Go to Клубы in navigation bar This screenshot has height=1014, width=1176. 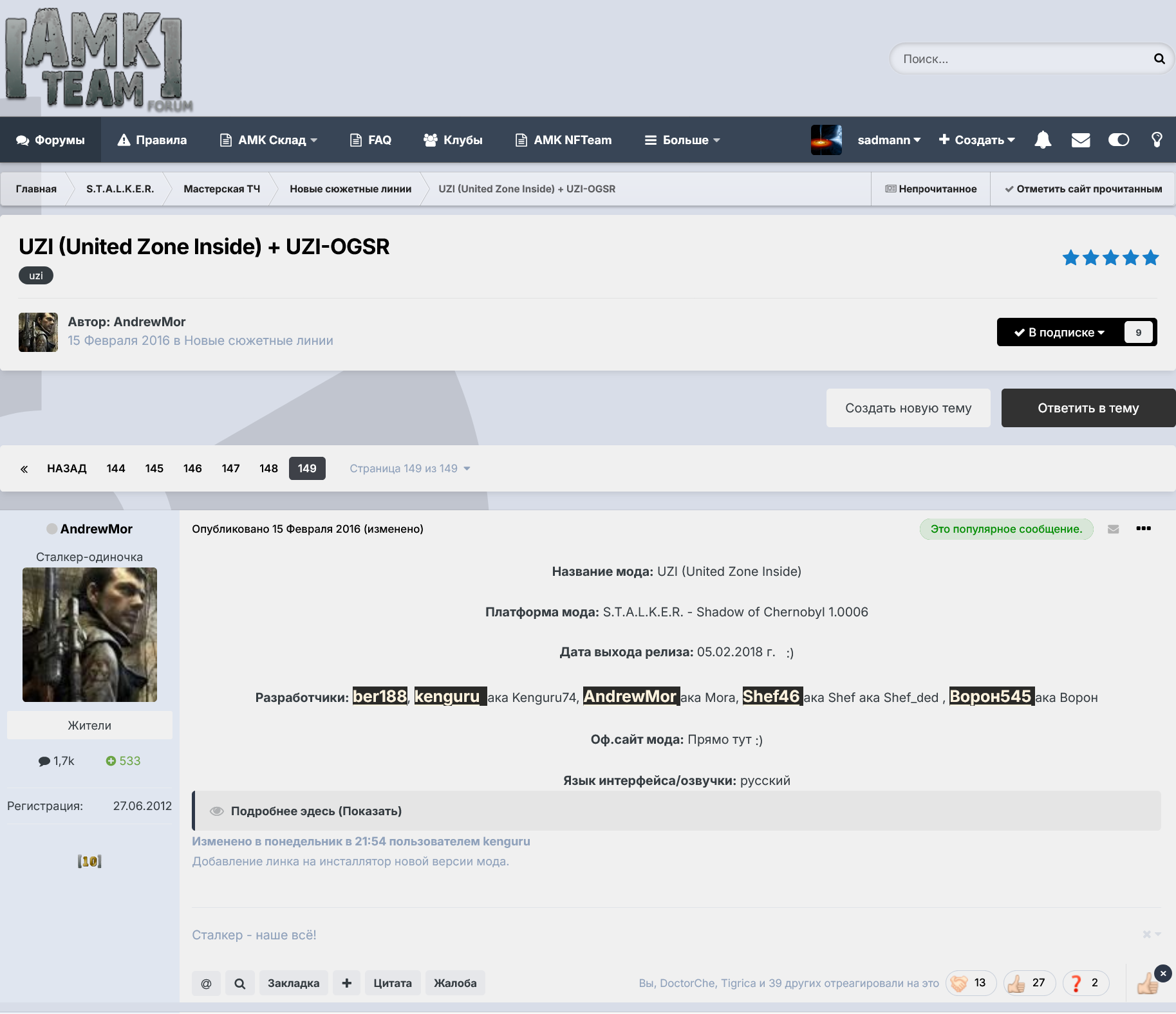453,140
